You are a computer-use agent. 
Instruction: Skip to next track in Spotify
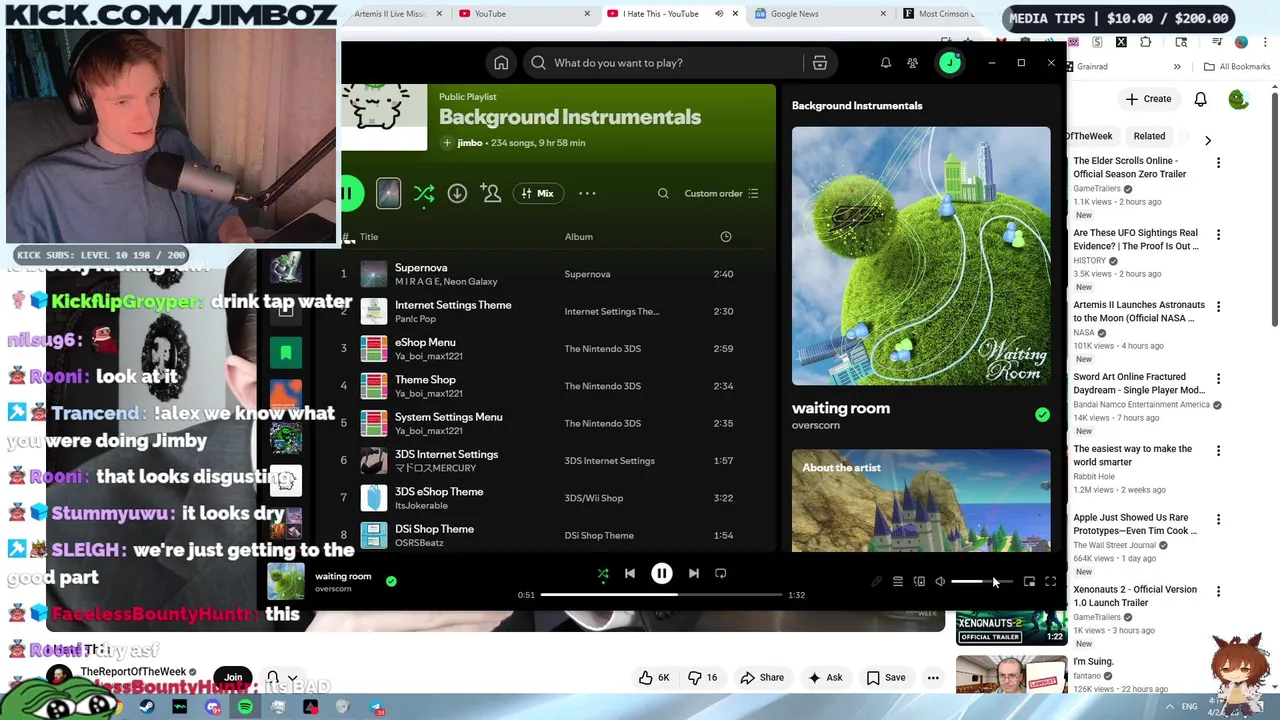click(x=694, y=573)
